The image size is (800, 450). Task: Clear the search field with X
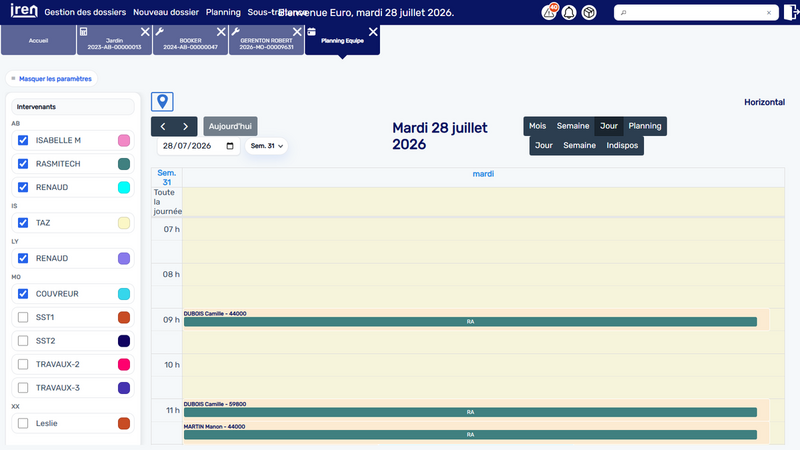pos(769,13)
